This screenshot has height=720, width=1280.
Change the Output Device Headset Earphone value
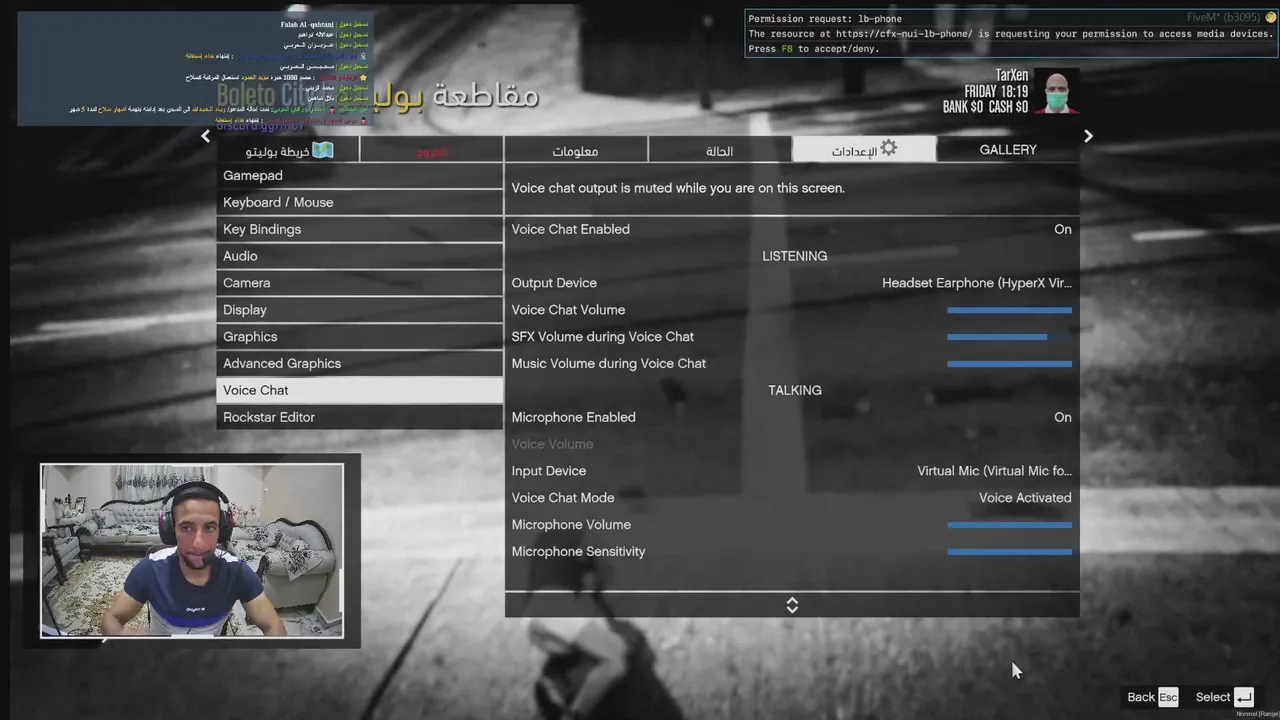point(976,283)
